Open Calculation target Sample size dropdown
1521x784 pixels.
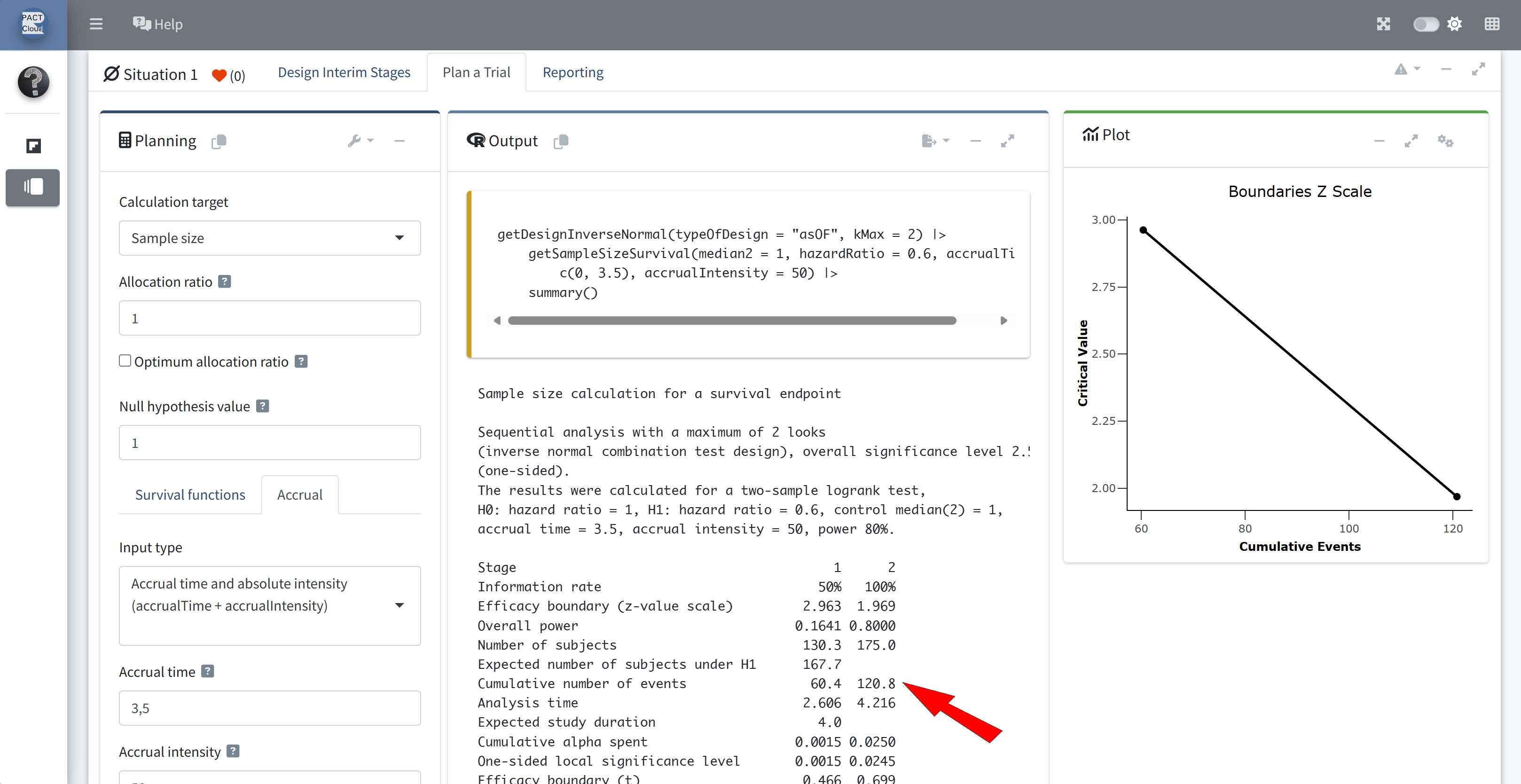(x=269, y=238)
